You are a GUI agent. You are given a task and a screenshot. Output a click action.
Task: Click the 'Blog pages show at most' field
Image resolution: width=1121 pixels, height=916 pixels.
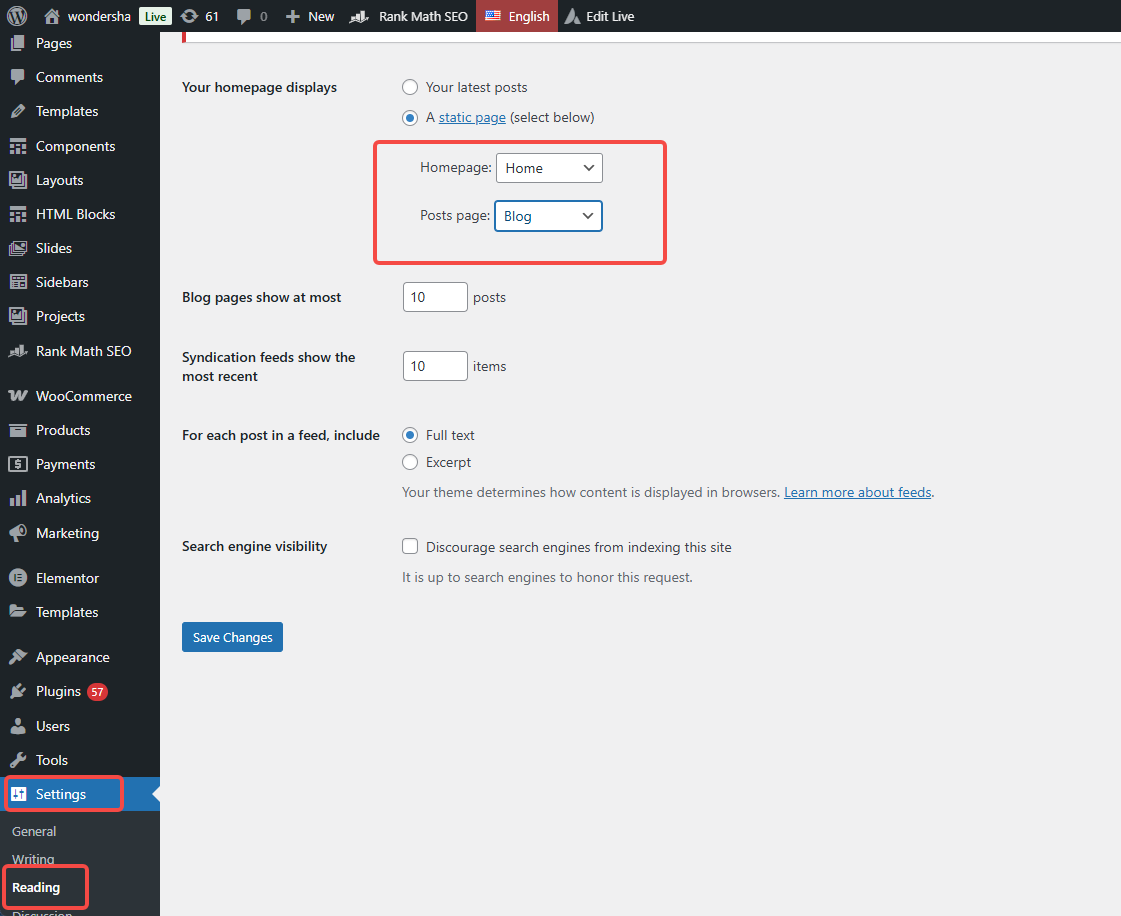pos(435,297)
